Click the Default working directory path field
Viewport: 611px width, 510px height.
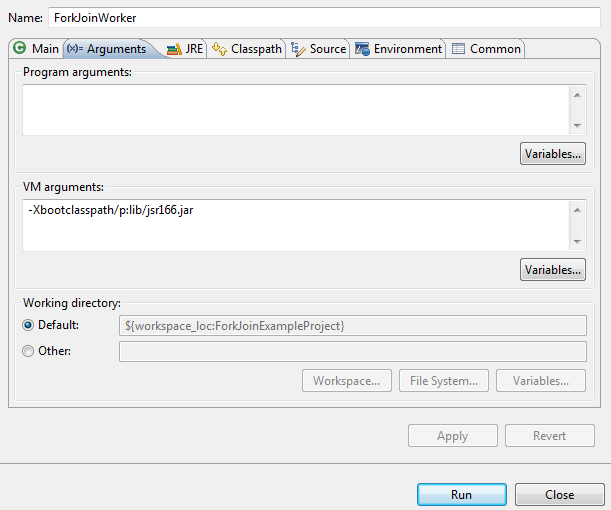pos(353,326)
